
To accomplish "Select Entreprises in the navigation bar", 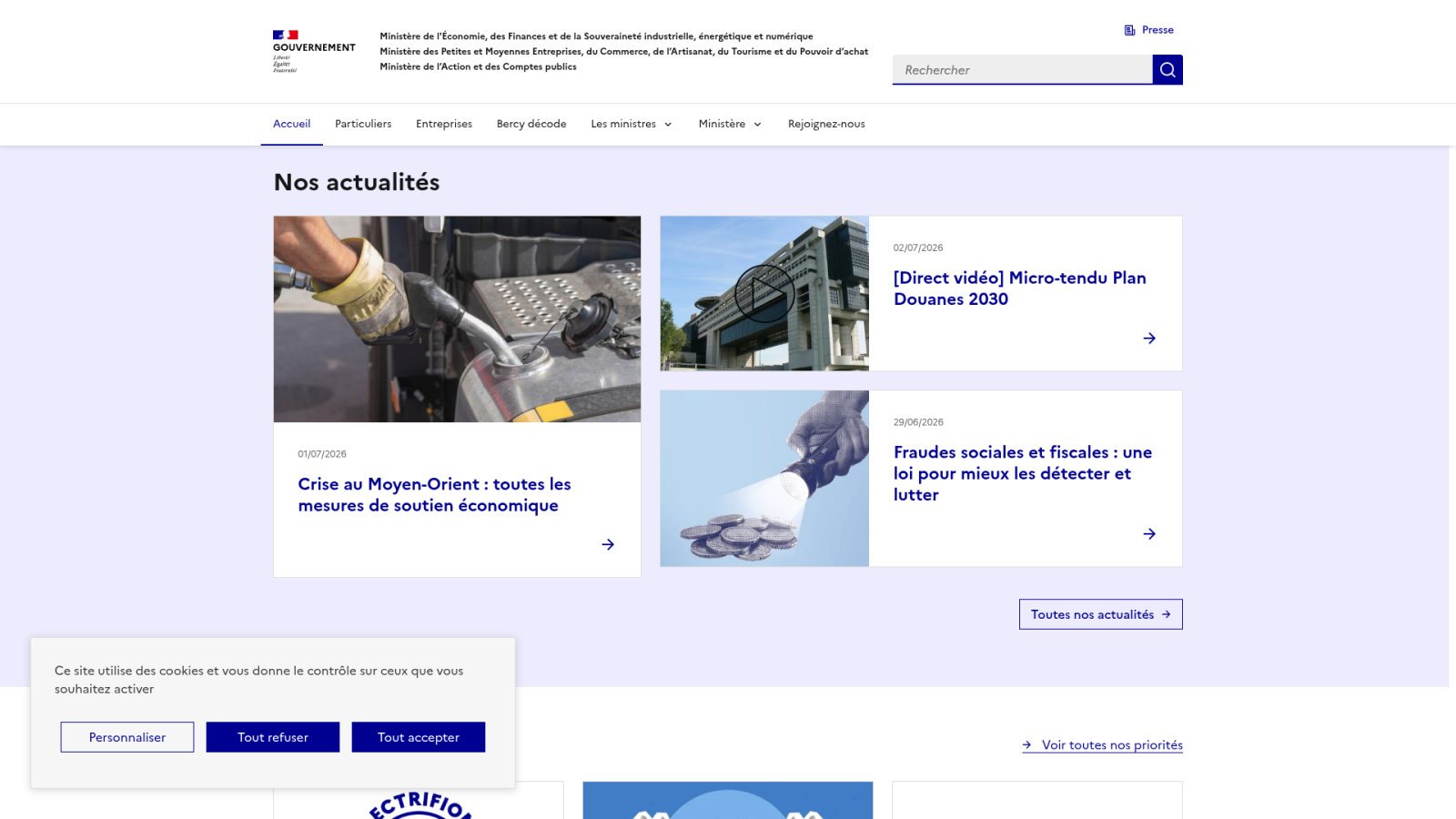I will tap(444, 124).
